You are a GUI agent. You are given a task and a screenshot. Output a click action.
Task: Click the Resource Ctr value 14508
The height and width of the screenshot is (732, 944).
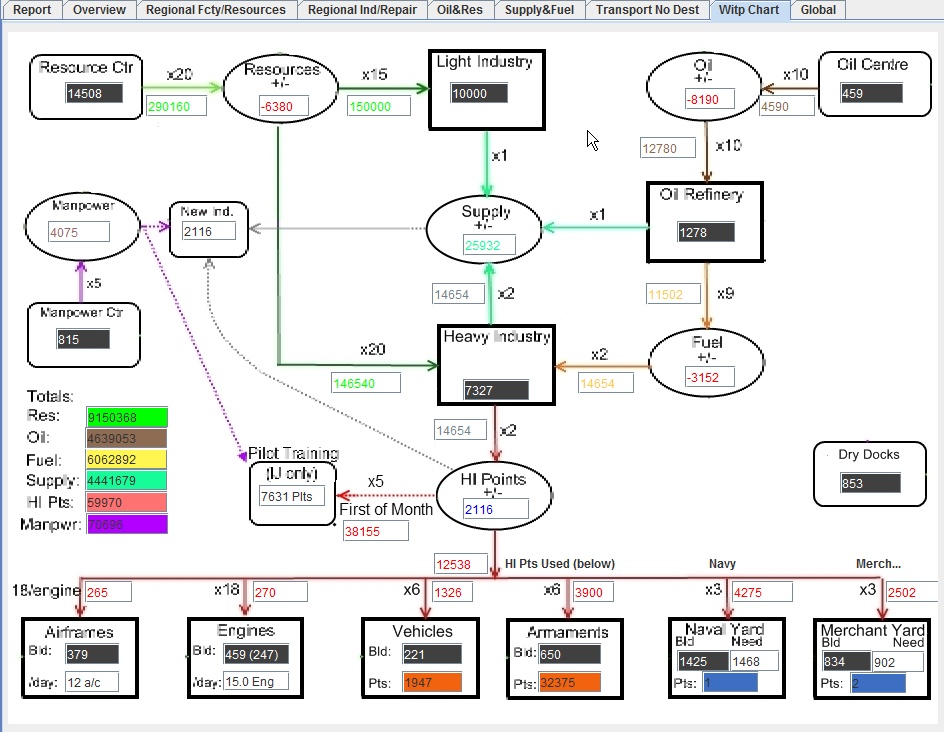(x=94, y=93)
